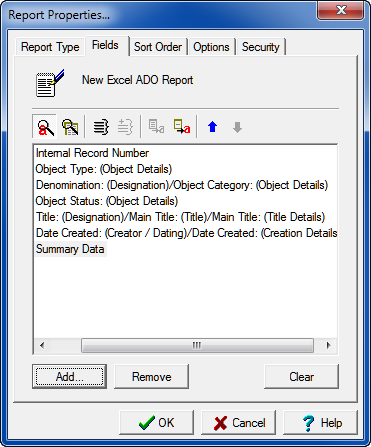The image size is (371, 447).
Task: Click the grey move-down arrow icon
Action: 237,127
